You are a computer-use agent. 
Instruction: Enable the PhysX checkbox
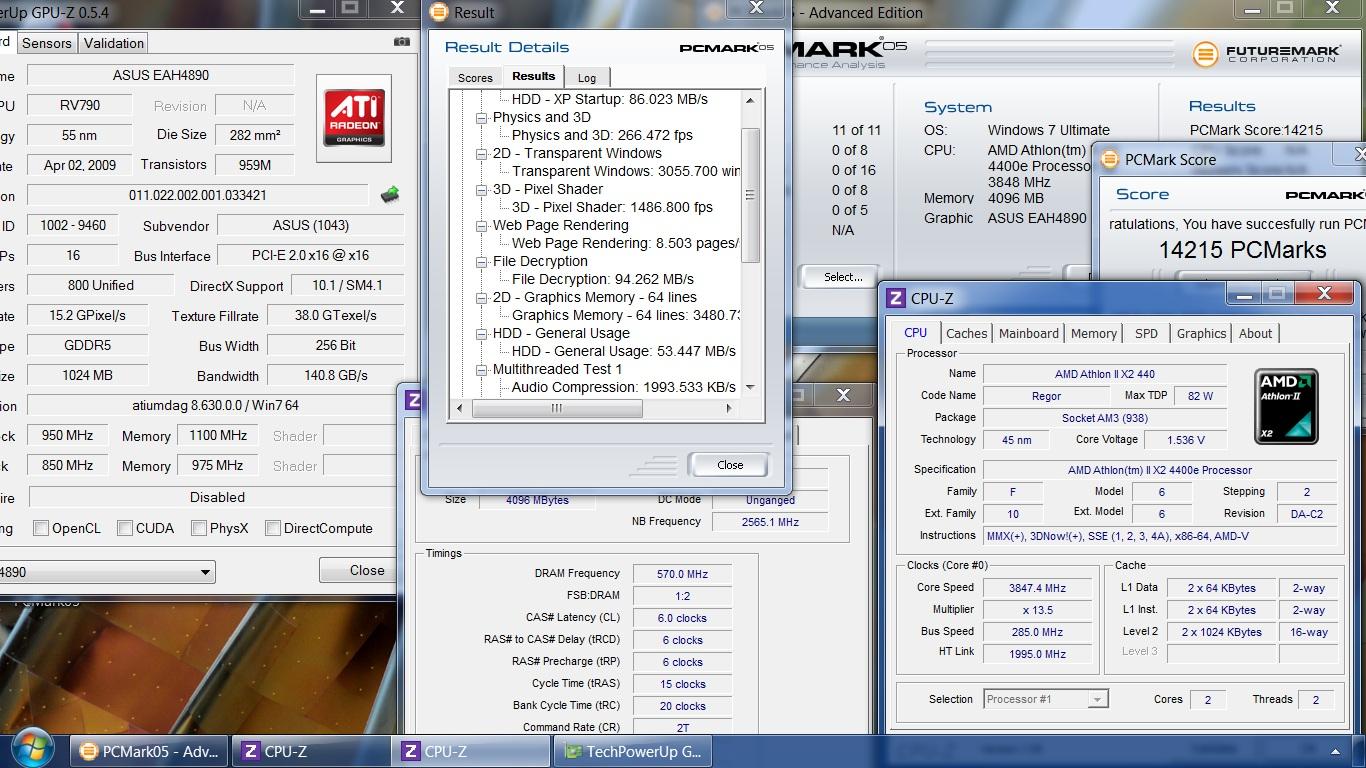[x=199, y=528]
